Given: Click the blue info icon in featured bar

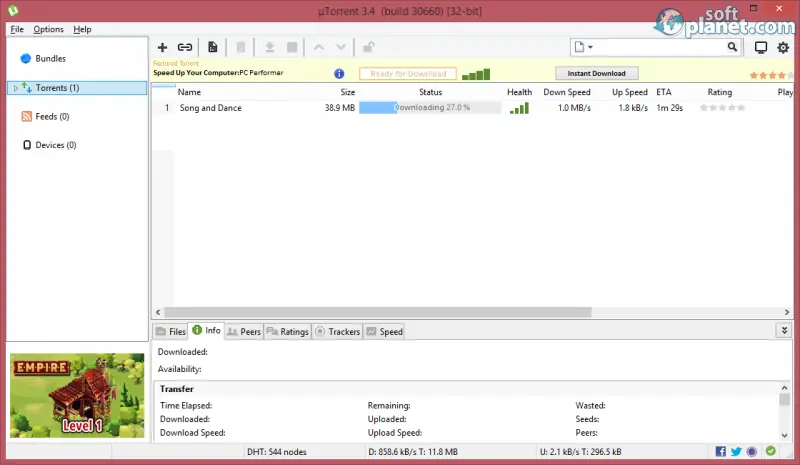Looking at the screenshot, I should coord(339,74).
